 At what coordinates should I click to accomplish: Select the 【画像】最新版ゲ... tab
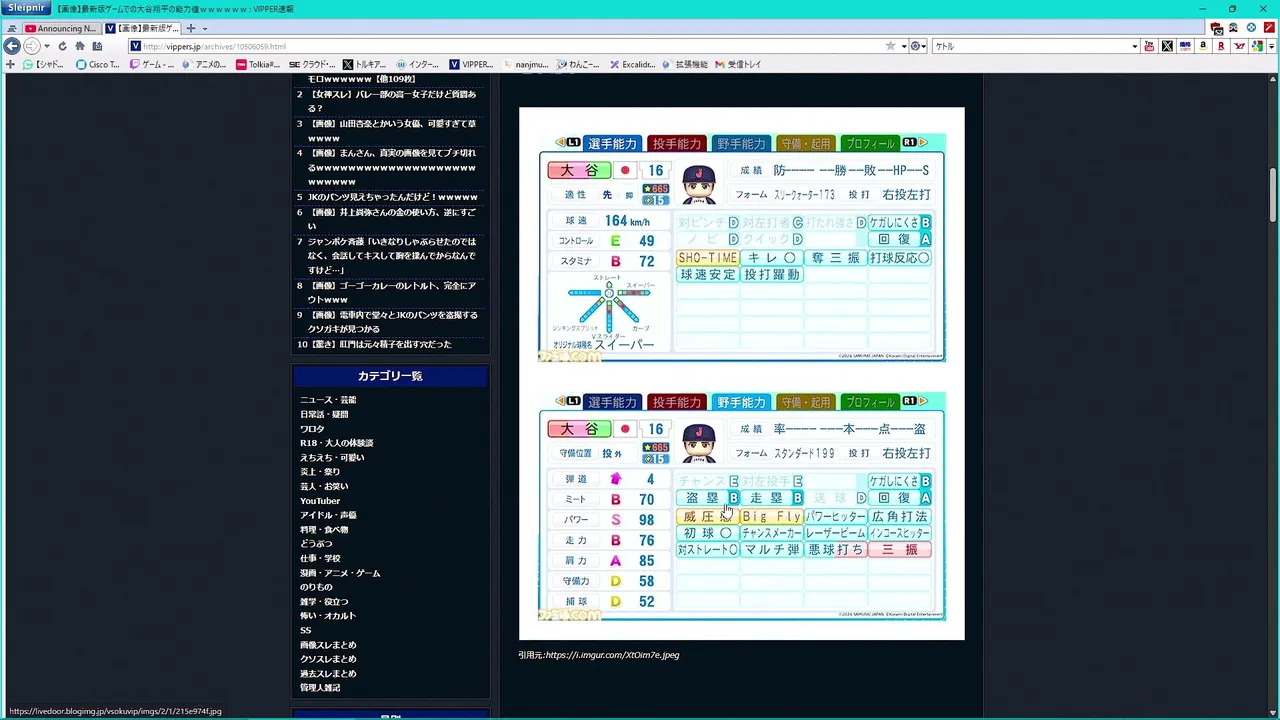click(x=141, y=28)
